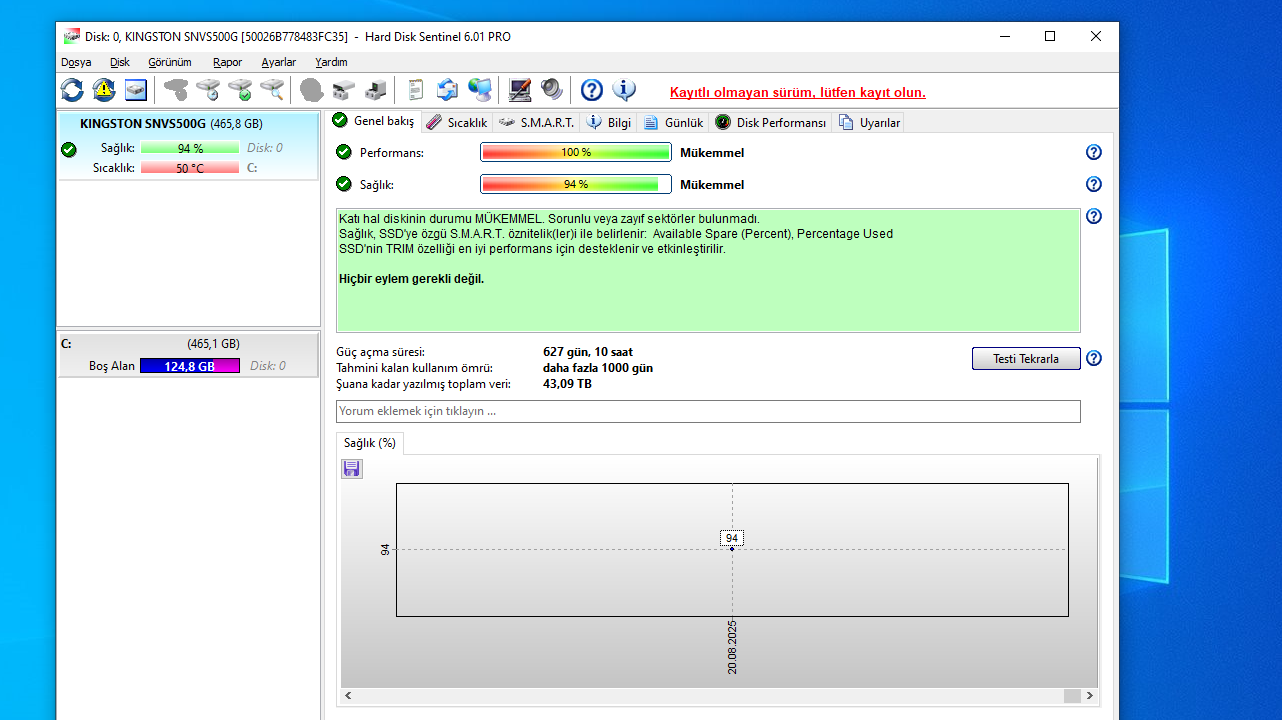Click the 94 data point label in the graph
The width and height of the screenshot is (1282, 720).
tap(732, 538)
